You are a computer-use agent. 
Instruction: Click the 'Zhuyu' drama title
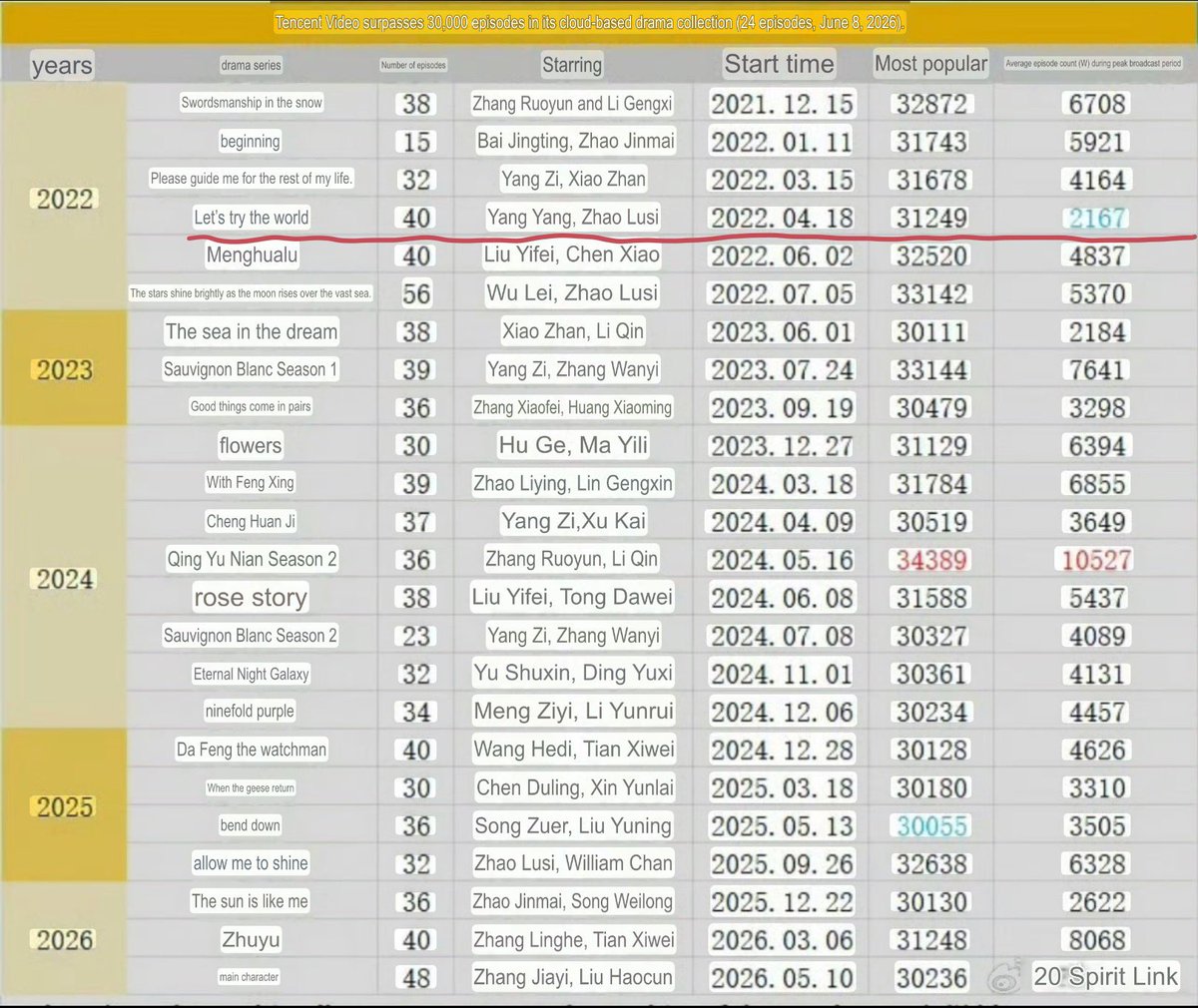(x=251, y=939)
